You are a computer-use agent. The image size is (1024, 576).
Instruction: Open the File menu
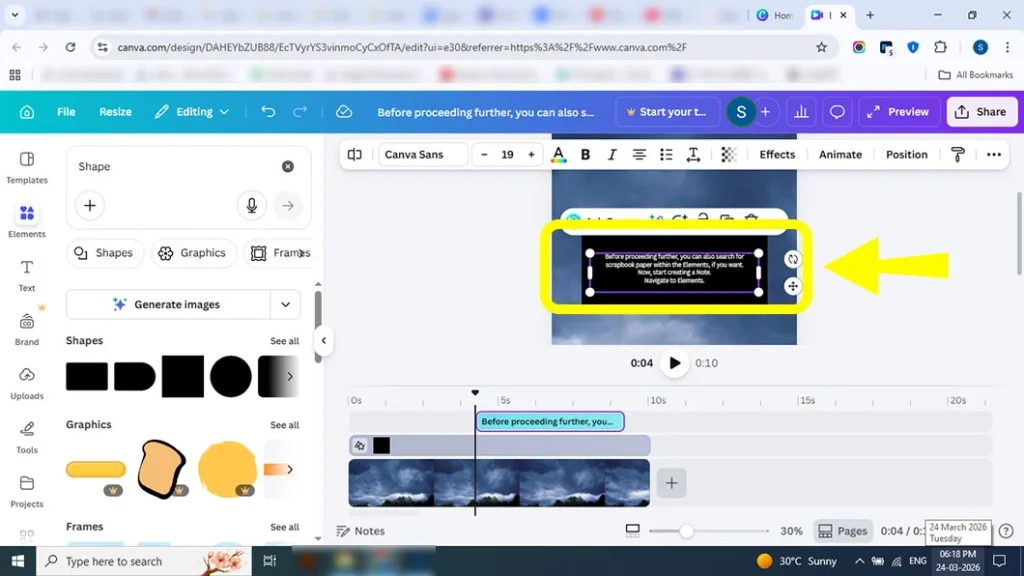[65, 111]
